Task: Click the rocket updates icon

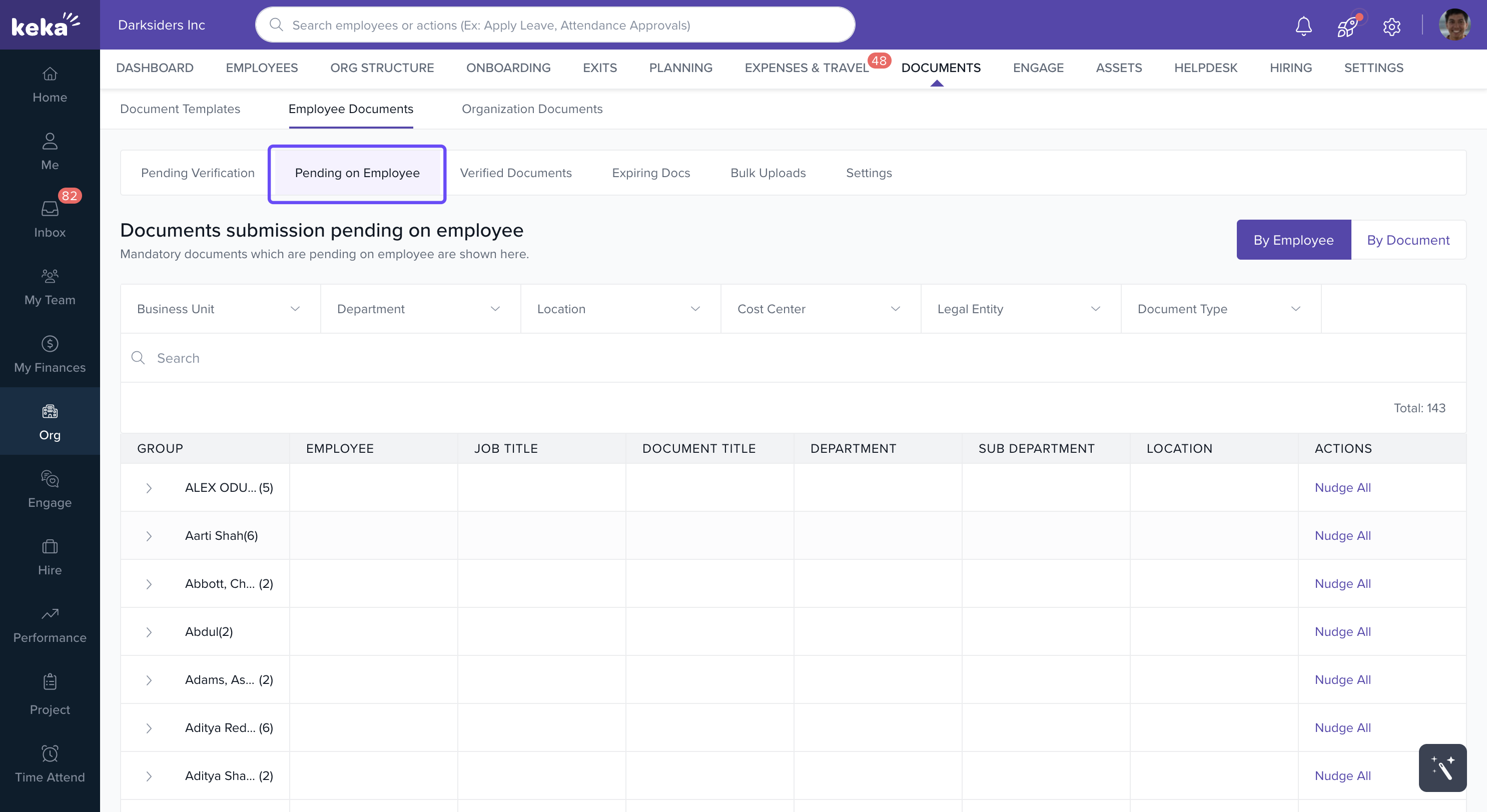Action: [x=1347, y=26]
